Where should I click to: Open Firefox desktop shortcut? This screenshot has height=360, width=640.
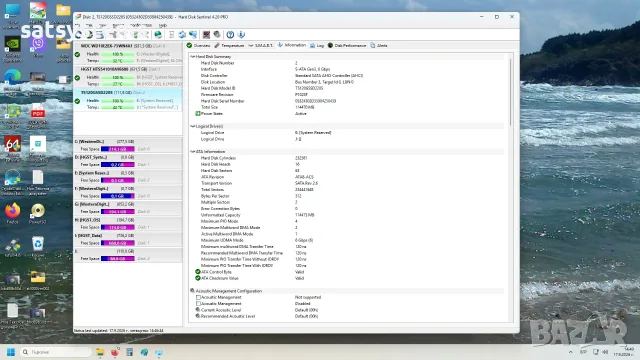(12, 213)
